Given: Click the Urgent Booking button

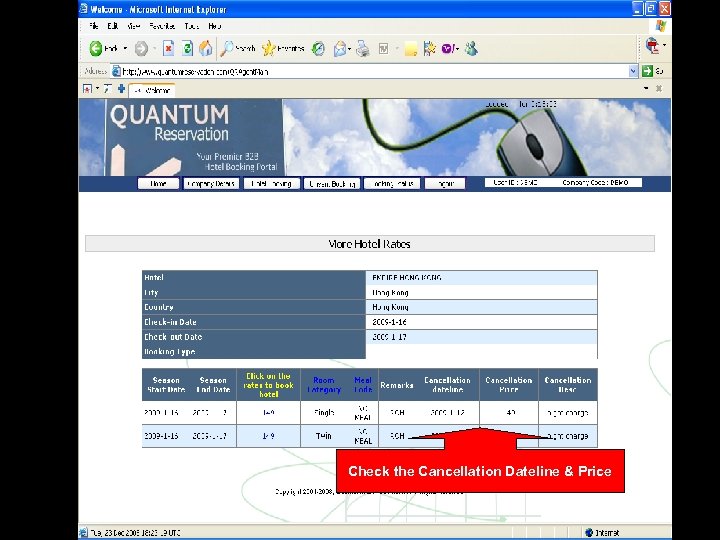Looking at the screenshot, I should point(332,184).
